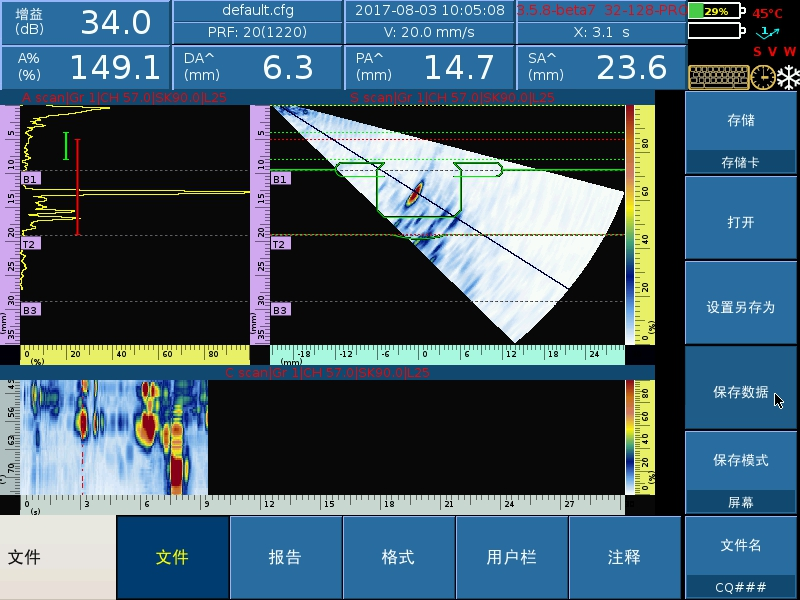Screen dimensions: 800x600
Task: Open the 保存模式 save mode selector
Action: [x=740, y=472]
